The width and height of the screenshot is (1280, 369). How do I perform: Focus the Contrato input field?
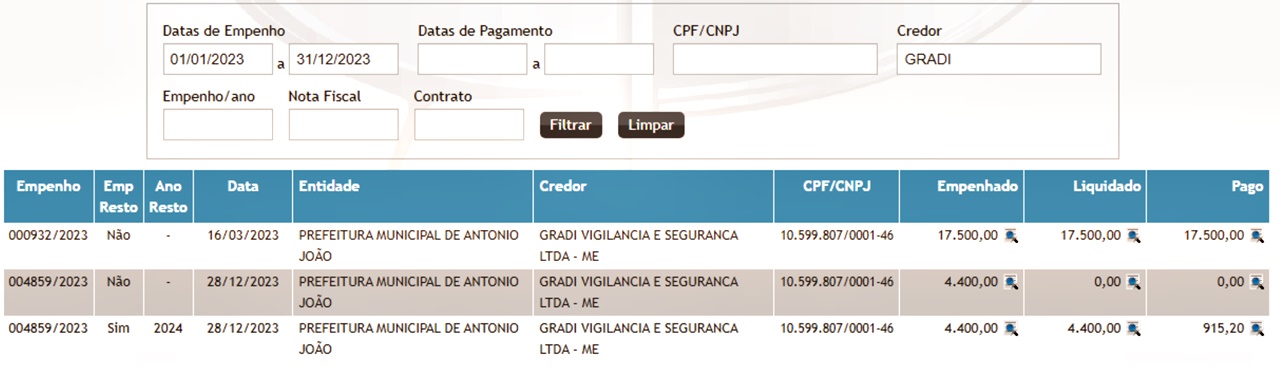469,124
